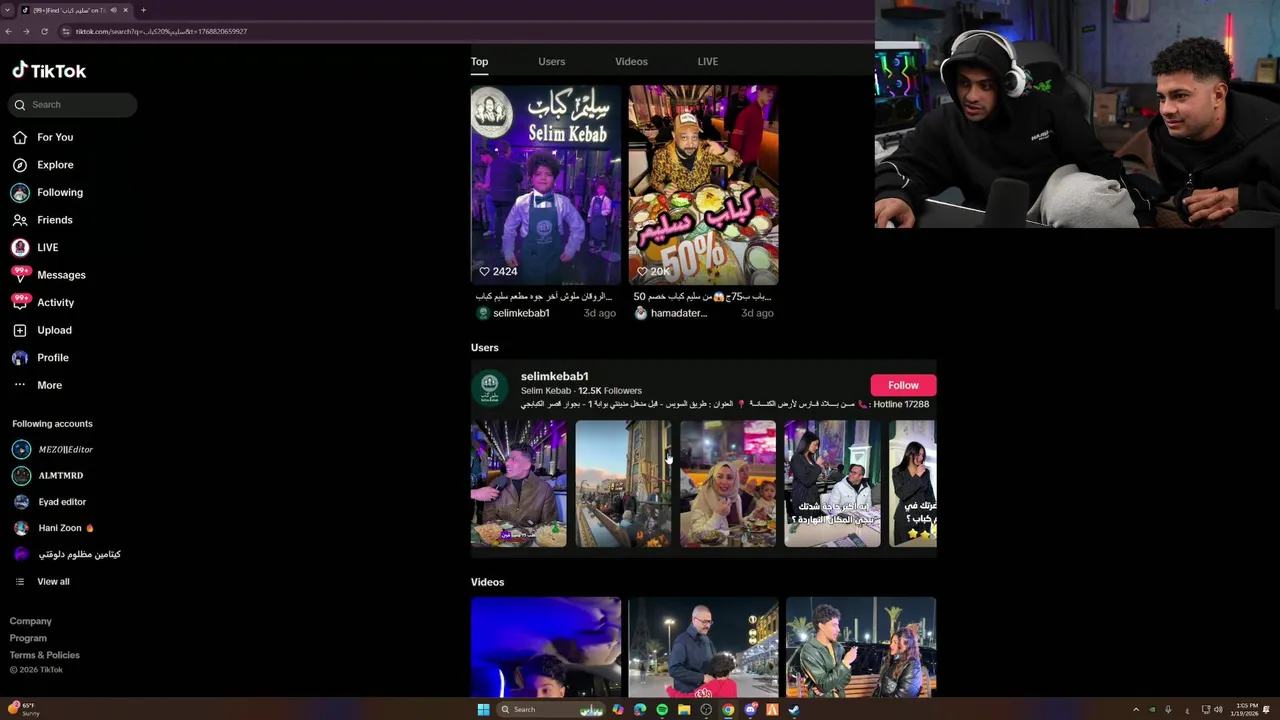The height and width of the screenshot is (720, 1280).
Task: Open selimkebab1's second preview video thumbnail
Action: pyautogui.click(x=623, y=484)
